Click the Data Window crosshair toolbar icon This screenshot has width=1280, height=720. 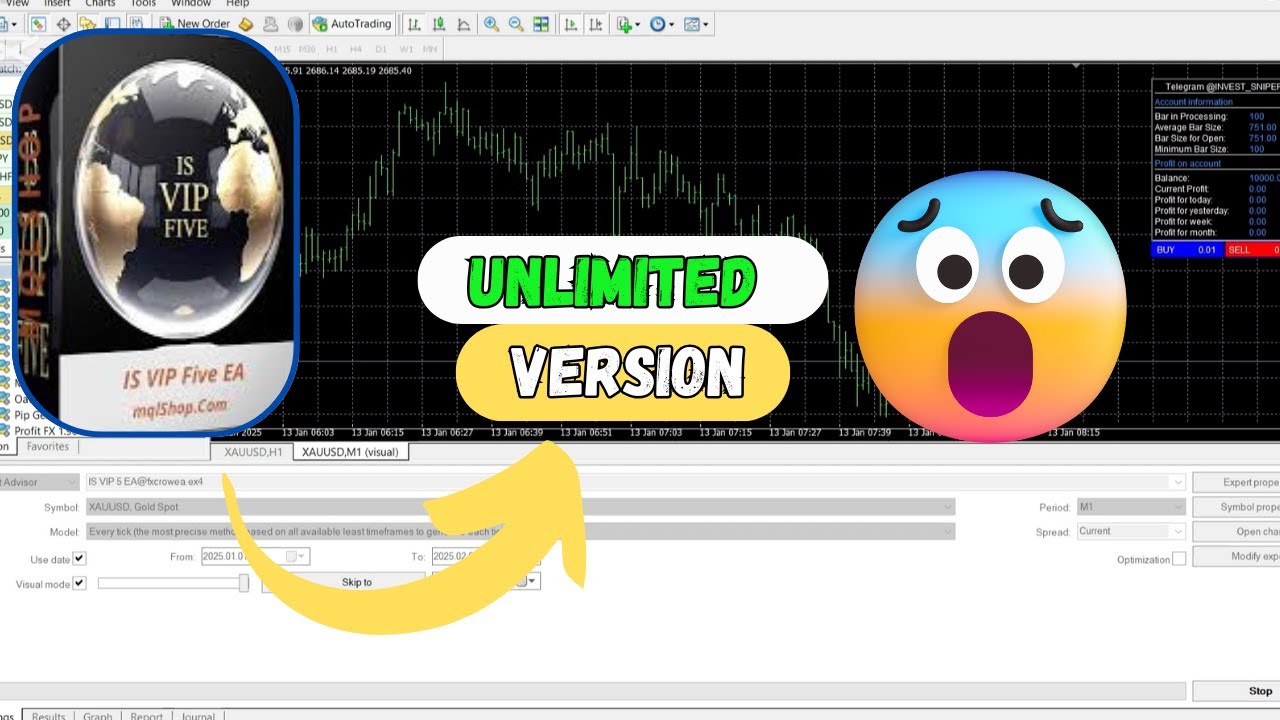63,24
